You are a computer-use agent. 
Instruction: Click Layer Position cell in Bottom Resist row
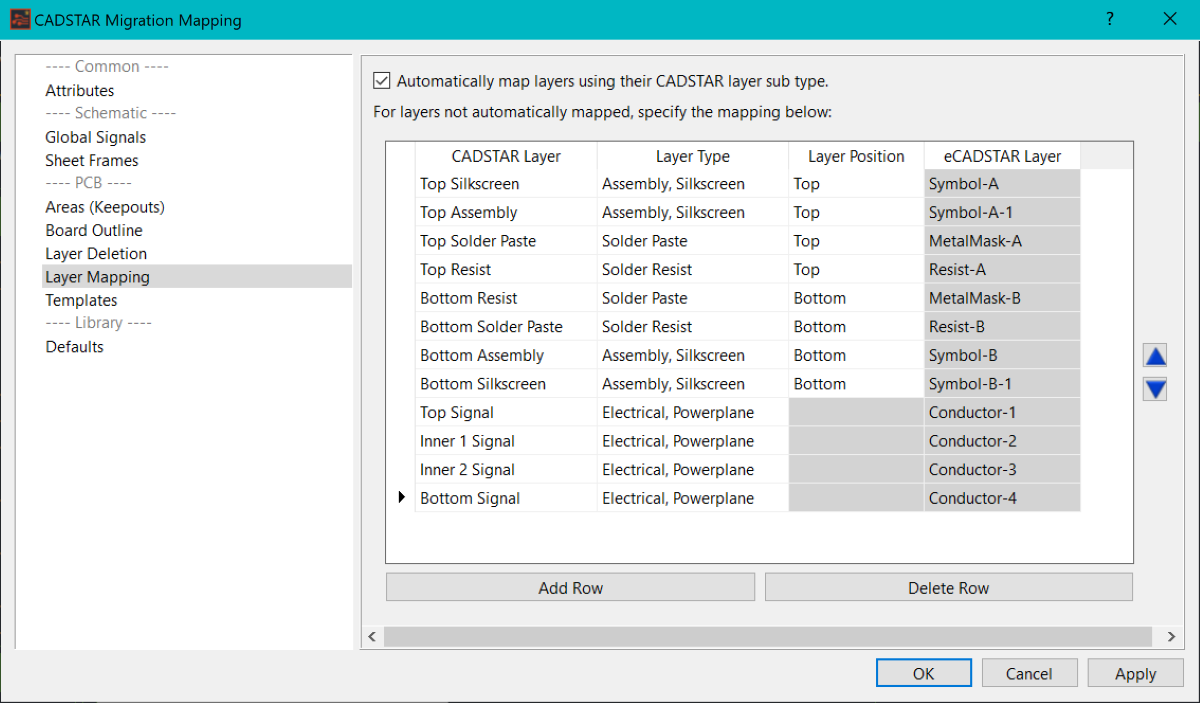coord(856,298)
